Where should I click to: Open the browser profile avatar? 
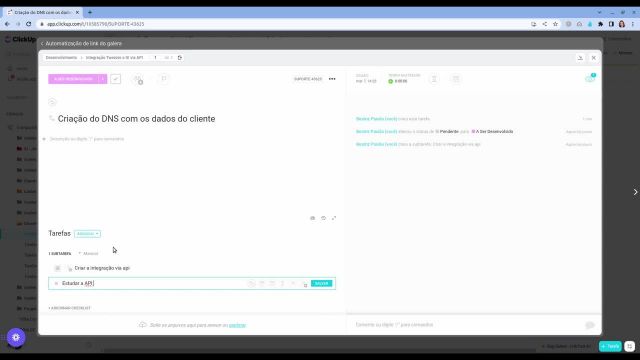622,24
